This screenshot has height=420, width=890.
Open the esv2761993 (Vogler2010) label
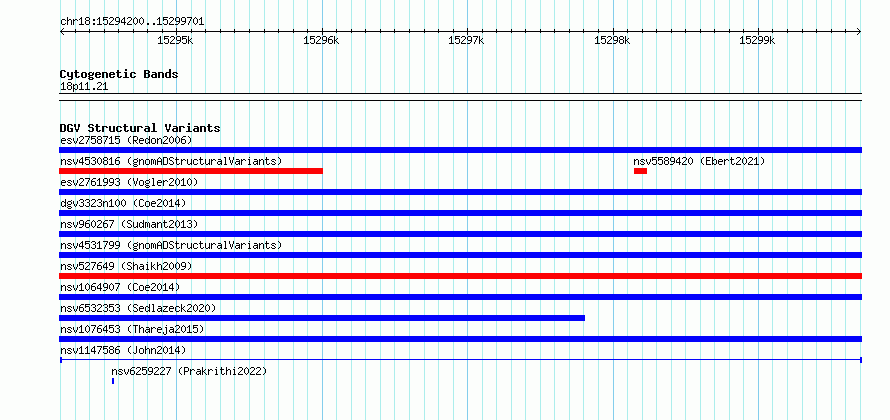pyautogui.click(x=129, y=182)
